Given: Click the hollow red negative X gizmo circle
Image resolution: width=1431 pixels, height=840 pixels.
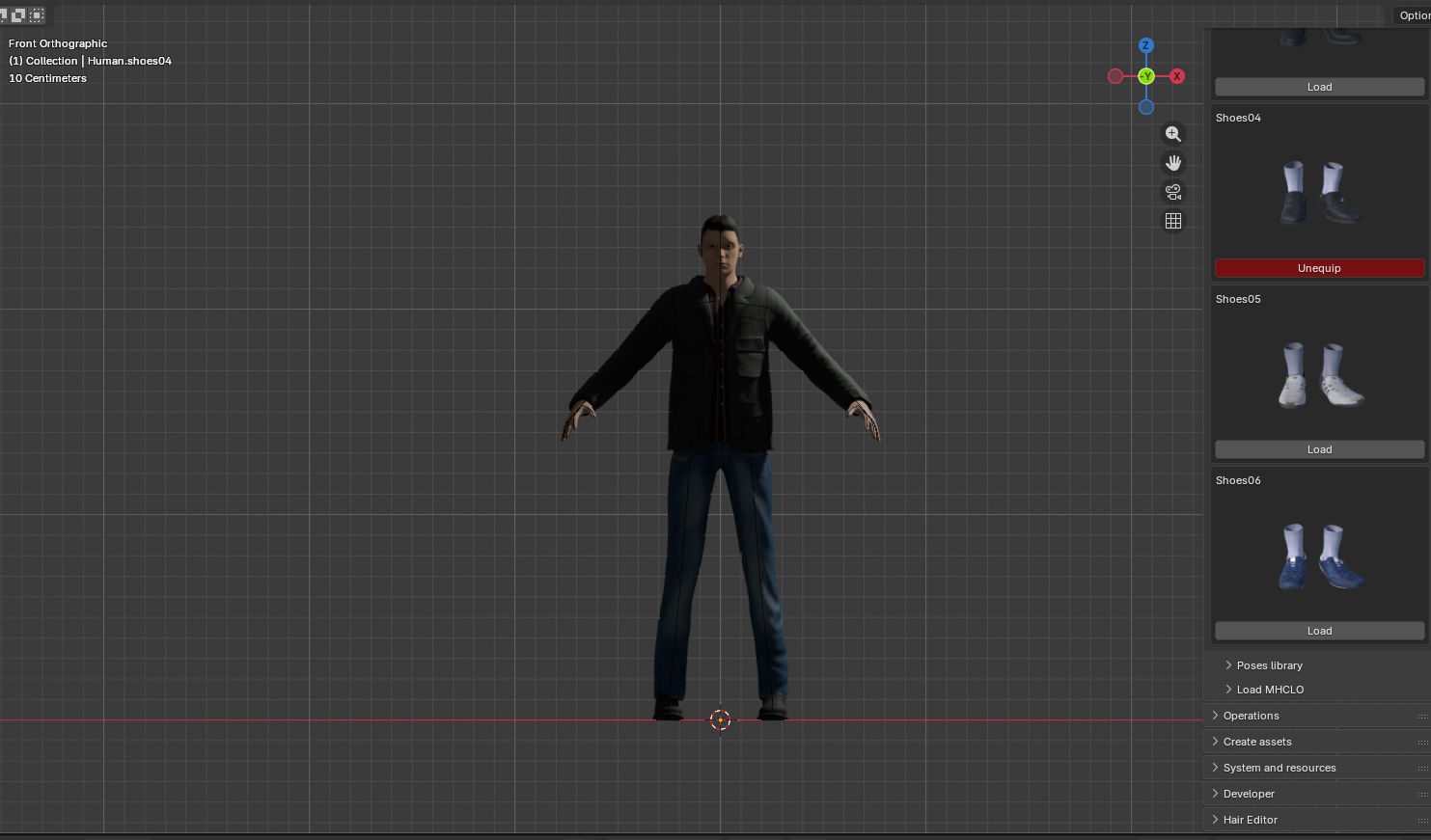Looking at the screenshot, I should (1115, 76).
